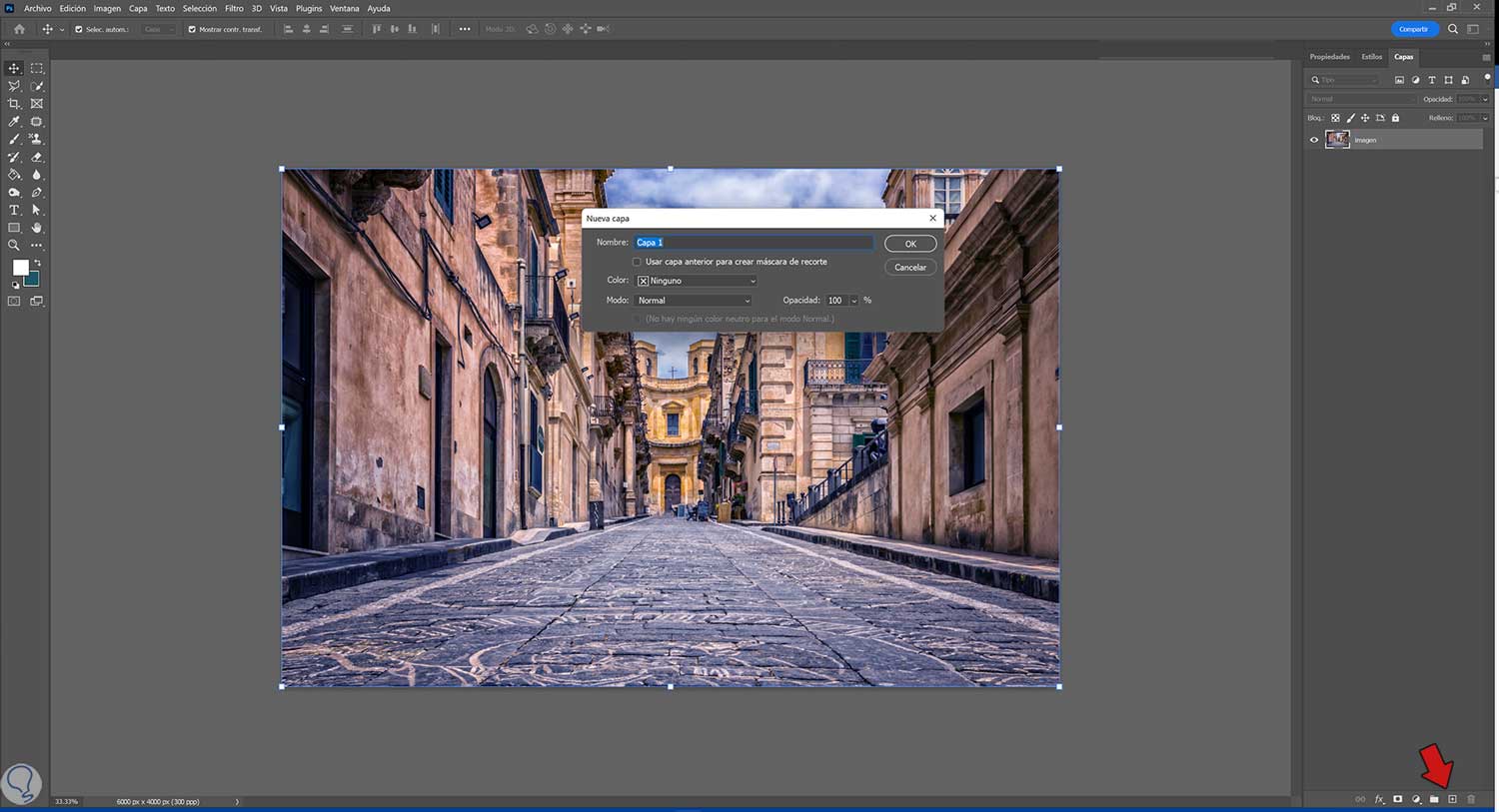
Task: Click the white foreground color swatch
Action: [x=20, y=268]
